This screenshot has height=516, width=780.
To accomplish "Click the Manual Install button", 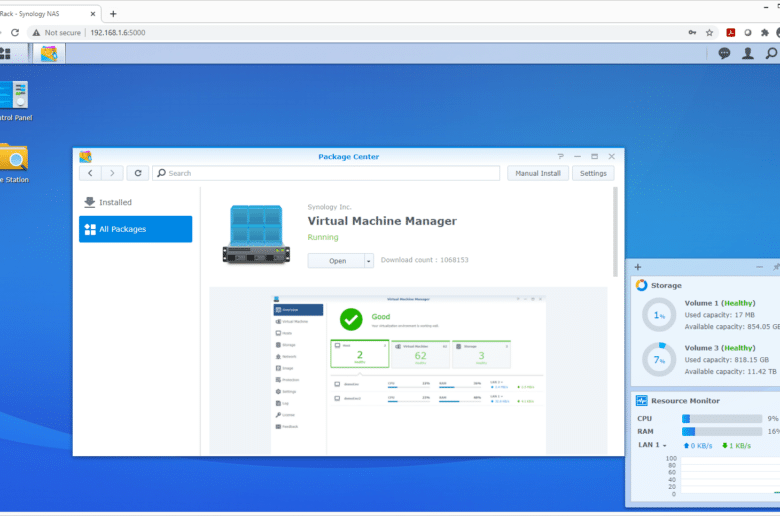I will tap(538, 173).
